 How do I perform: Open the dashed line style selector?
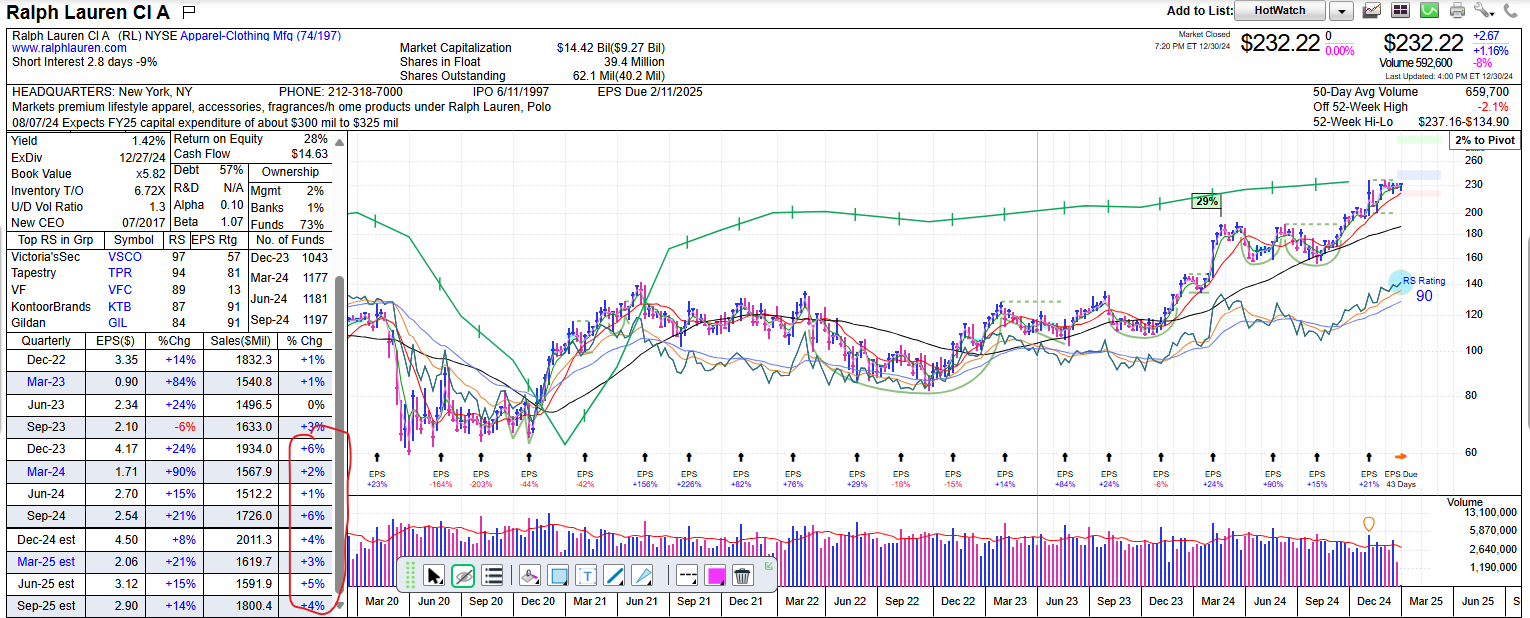point(687,575)
